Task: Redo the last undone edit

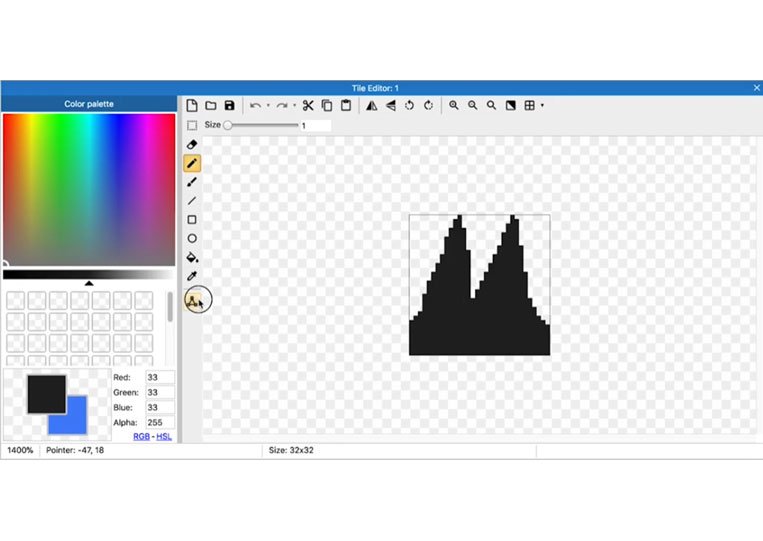Action: [x=281, y=106]
